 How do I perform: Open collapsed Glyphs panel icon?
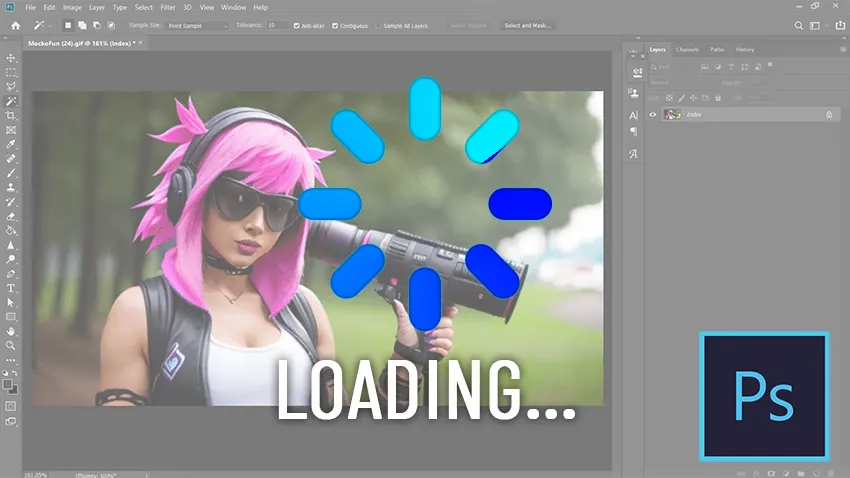coord(633,154)
